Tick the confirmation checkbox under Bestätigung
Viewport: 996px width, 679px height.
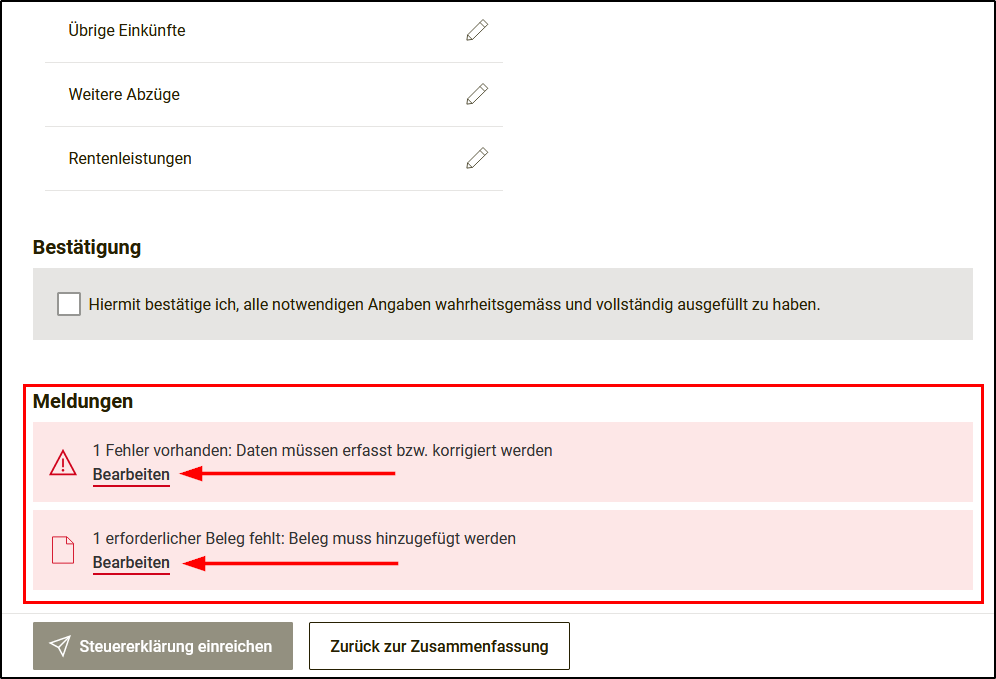(69, 304)
